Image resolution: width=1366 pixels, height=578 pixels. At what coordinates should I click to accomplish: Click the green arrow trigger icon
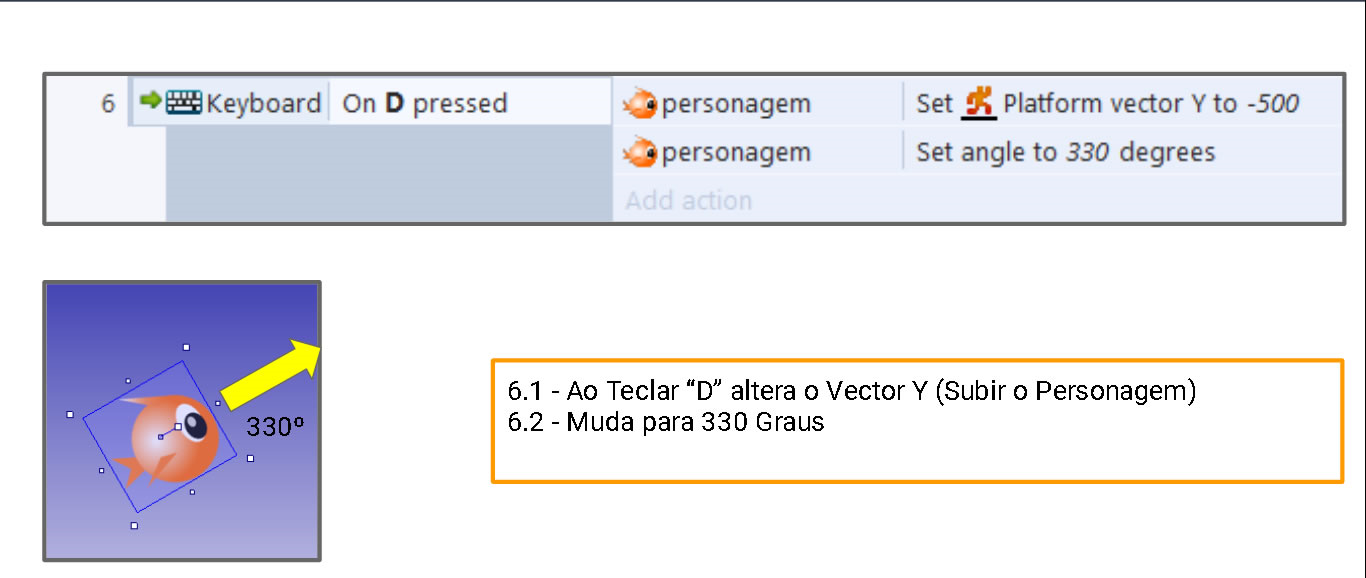coord(150,101)
